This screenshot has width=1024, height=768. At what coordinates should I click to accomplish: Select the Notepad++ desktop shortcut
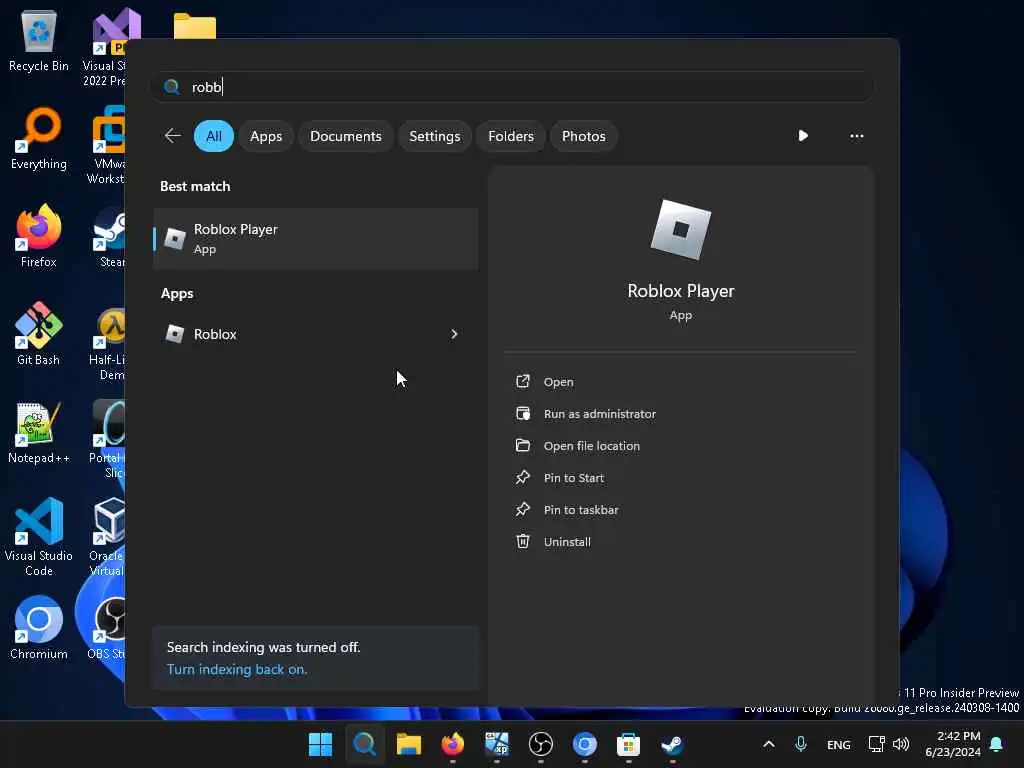tap(39, 432)
